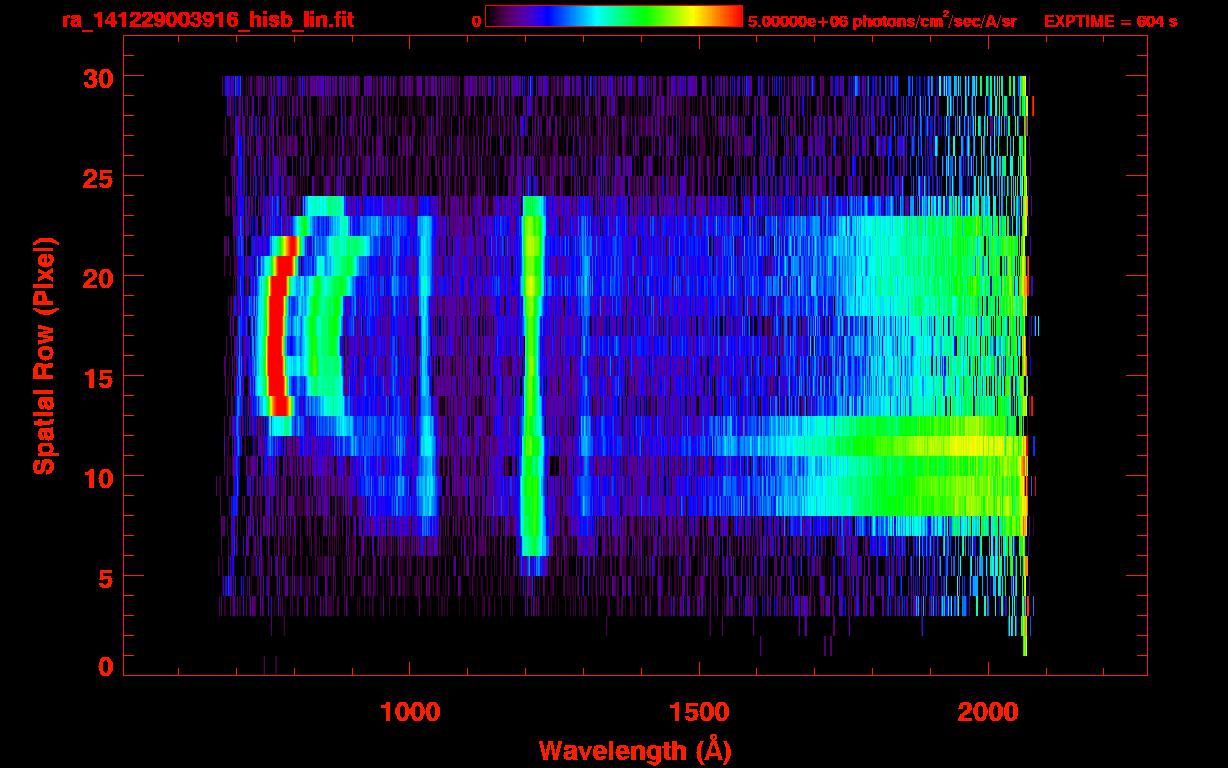
Task: Click the colorbar minimum value 0 label
Action: pos(477,21)
